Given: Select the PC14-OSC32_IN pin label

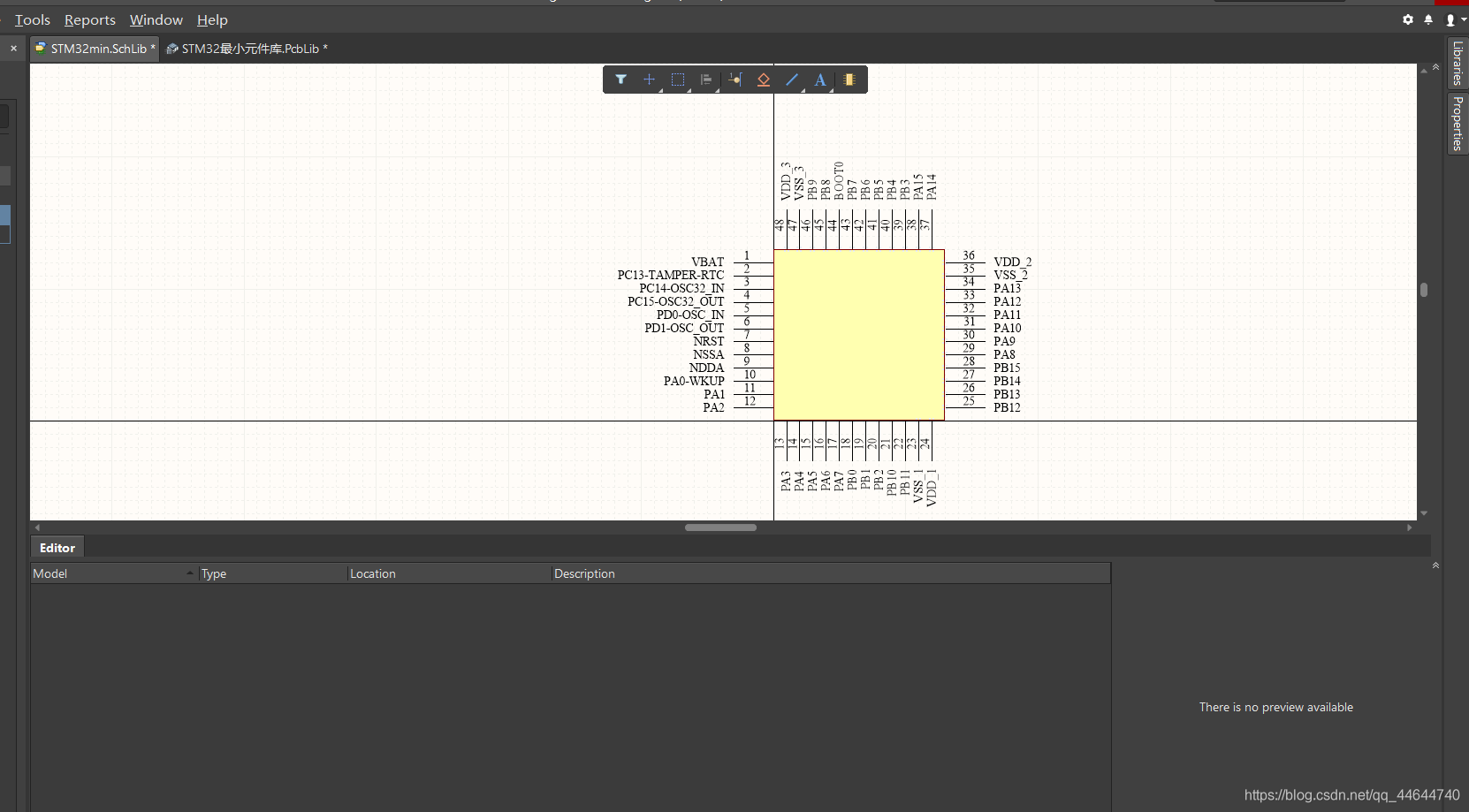Looking at the screenshot, I should coord(681,289).
